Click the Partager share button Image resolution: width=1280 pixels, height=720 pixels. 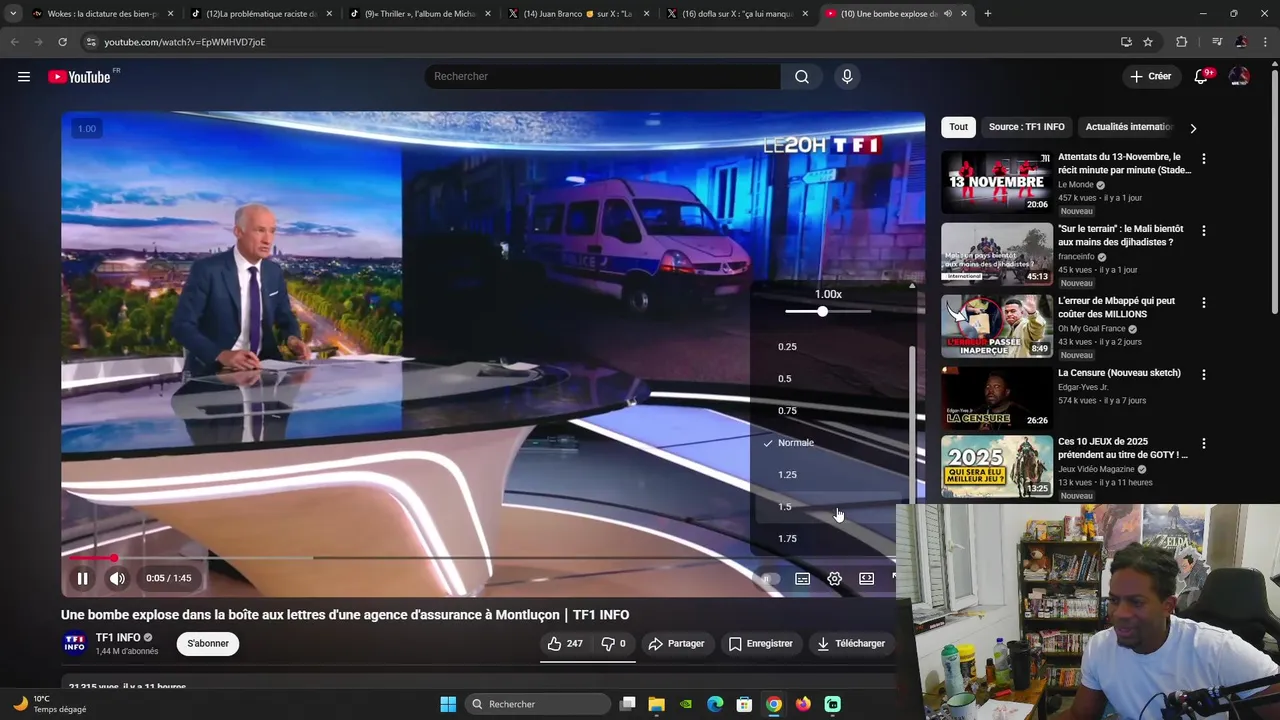point(677,644)
